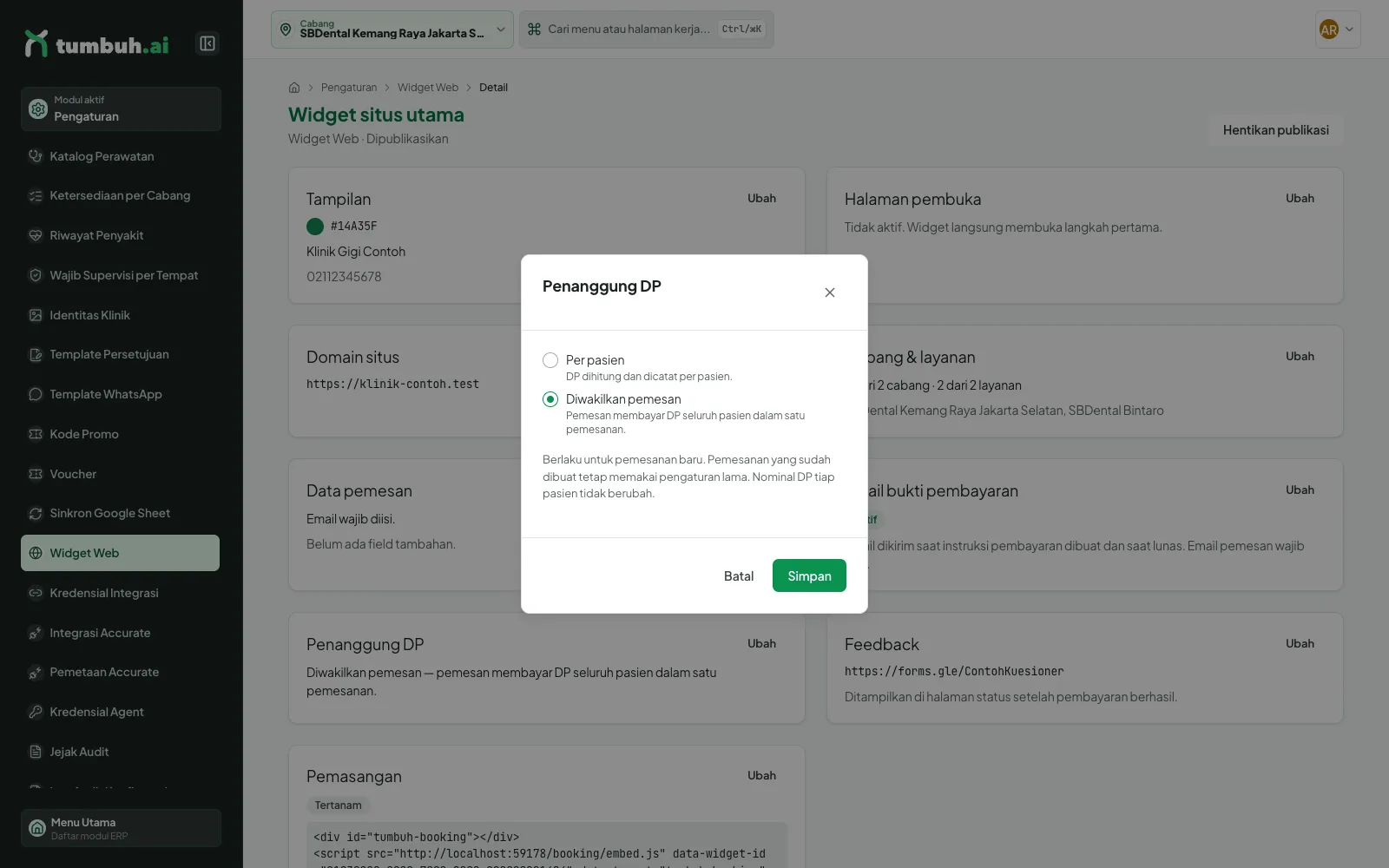Viewport: 1389px width, 868px height.
Task: Click Ubah on Penanggung DP card
Action: point(761,644)
